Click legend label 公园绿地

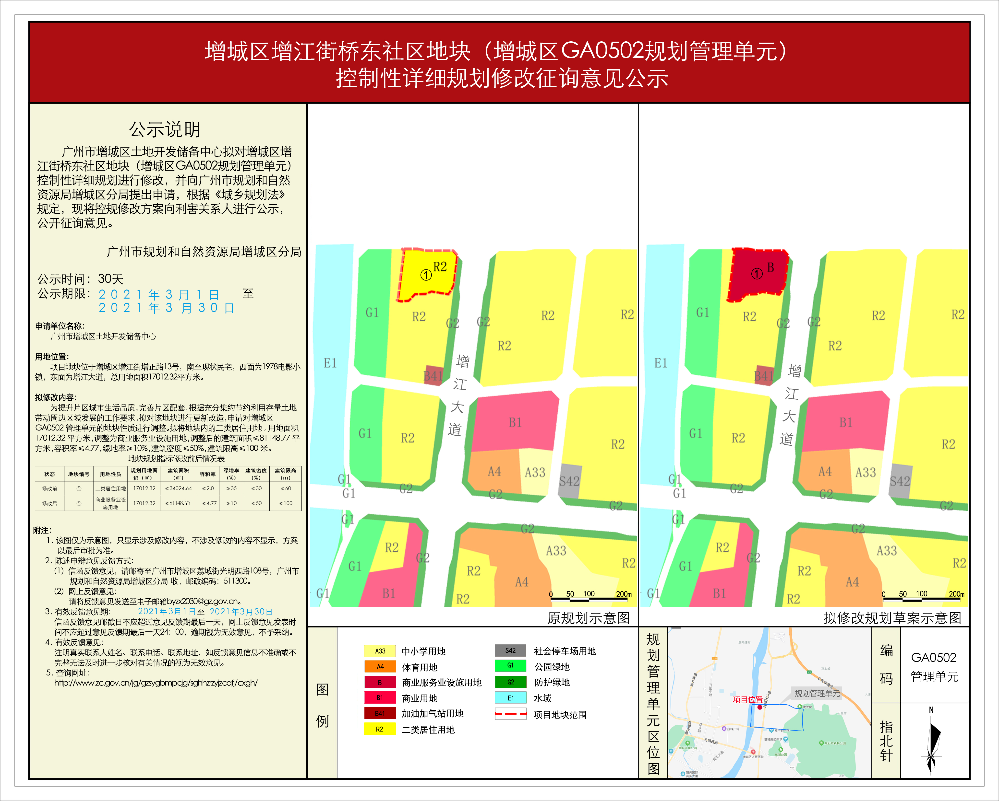(x=551, y=667)
